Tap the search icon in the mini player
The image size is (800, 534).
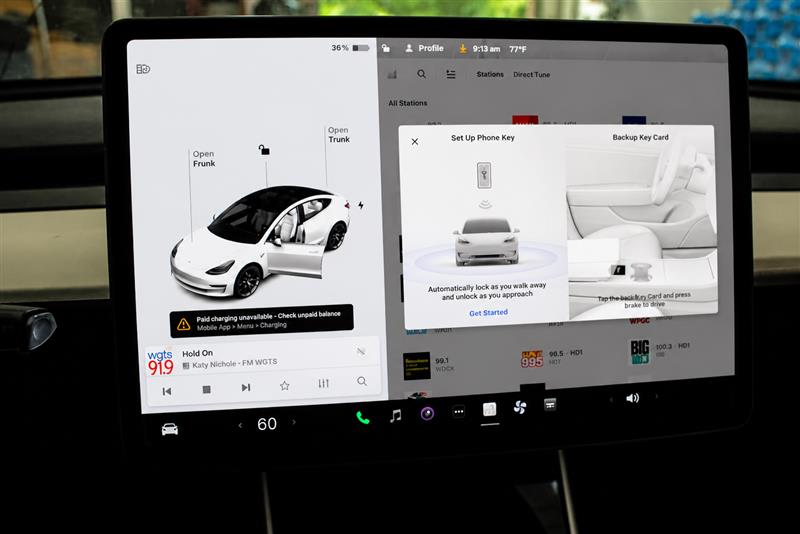[x=362, y=381]
